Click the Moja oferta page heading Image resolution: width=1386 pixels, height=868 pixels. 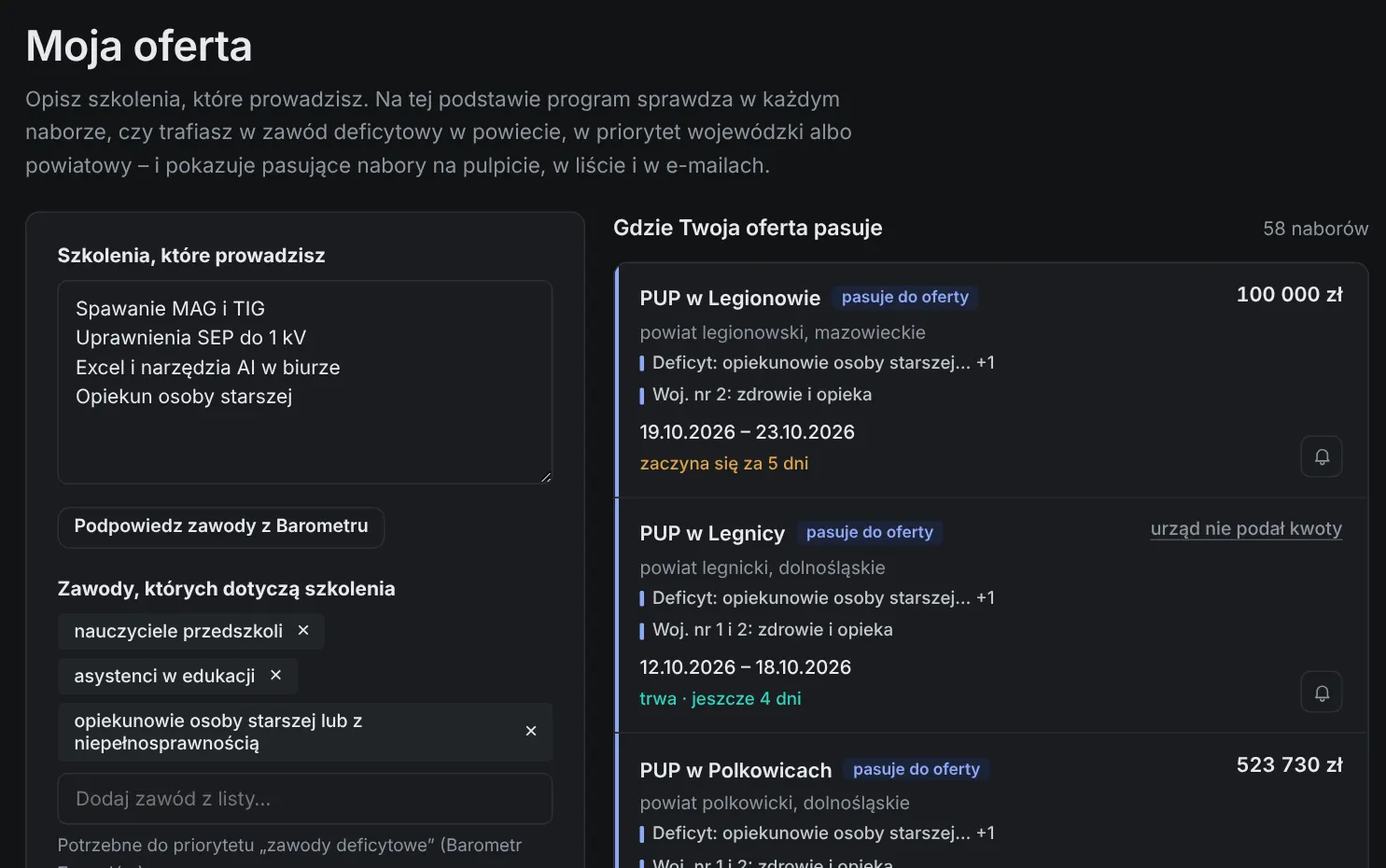tap(139, 47)
